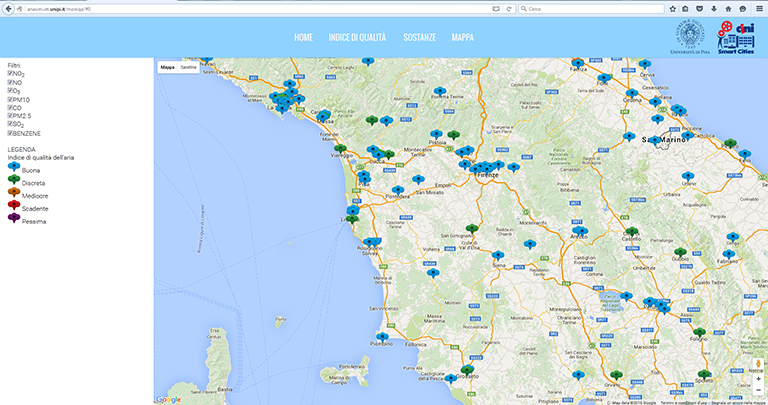
Task: Disable the BENZENE filter checkbox
Action: 10,132
